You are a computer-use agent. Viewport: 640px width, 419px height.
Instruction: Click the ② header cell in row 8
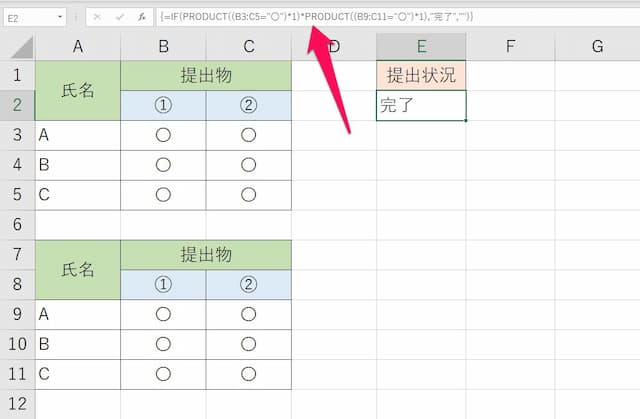pos(248,285)
